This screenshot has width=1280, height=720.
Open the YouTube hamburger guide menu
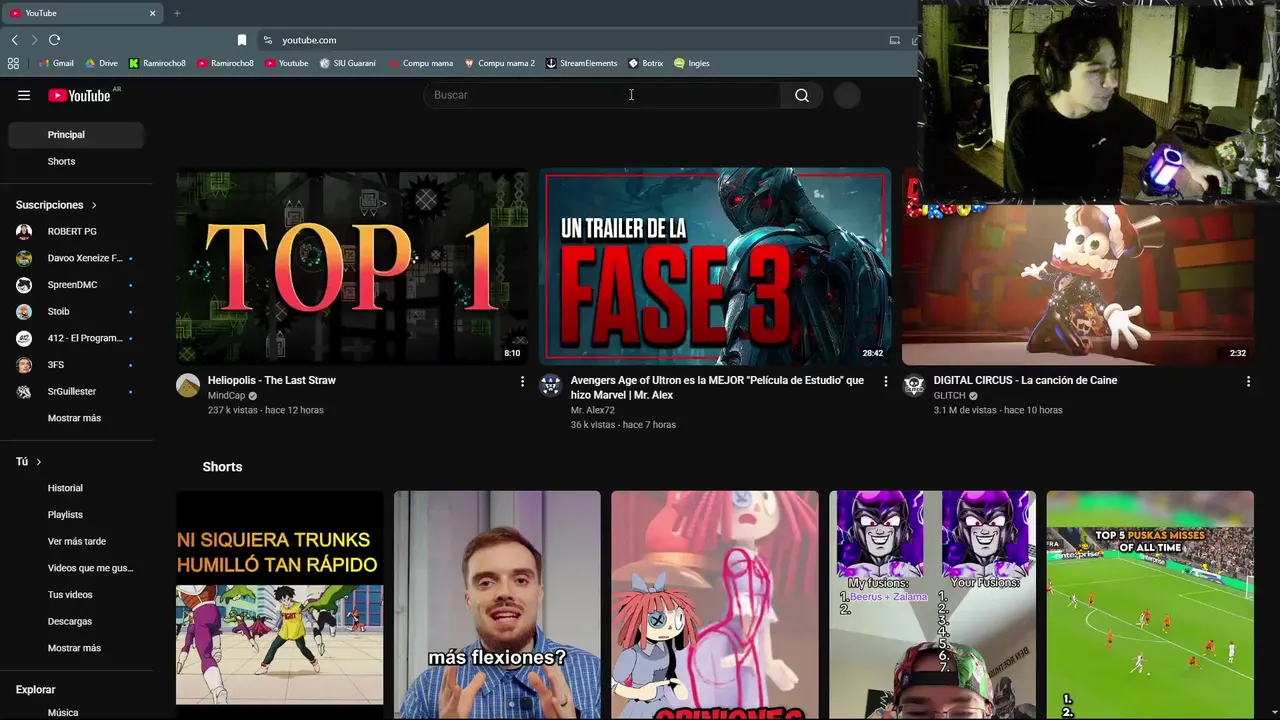coord(24,95)
